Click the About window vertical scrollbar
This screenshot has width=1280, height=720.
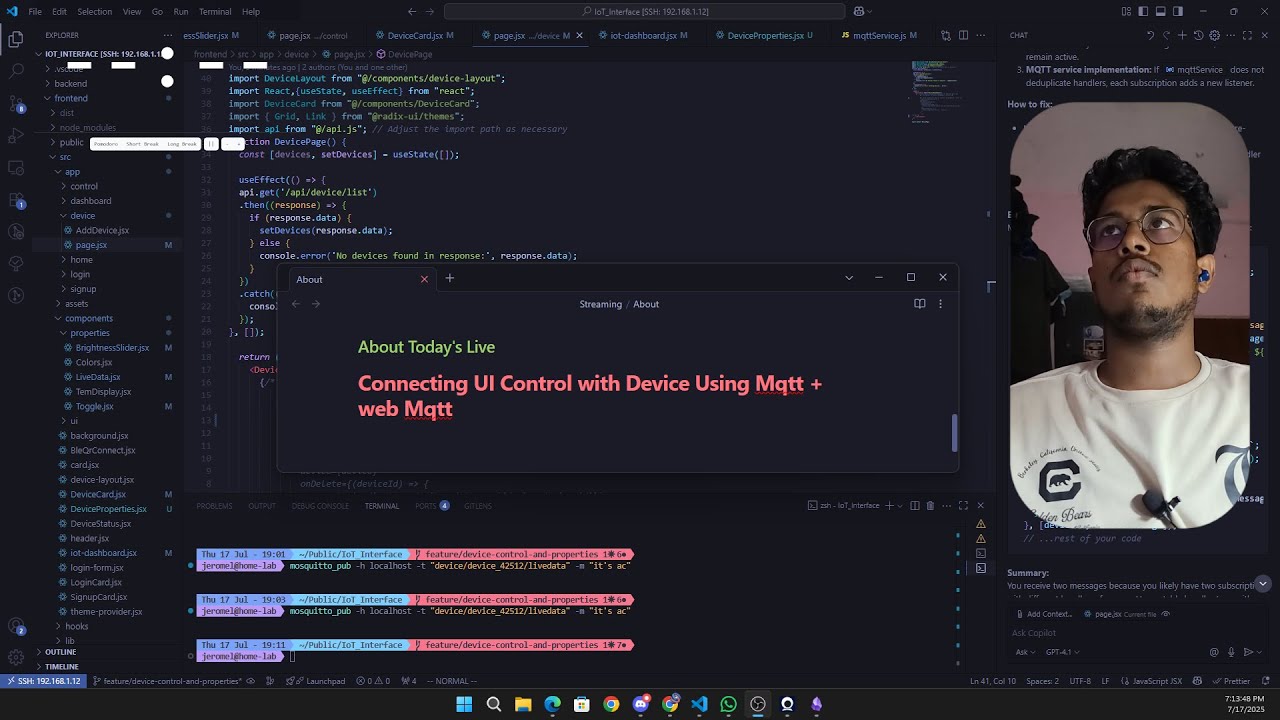click(954, 433)
